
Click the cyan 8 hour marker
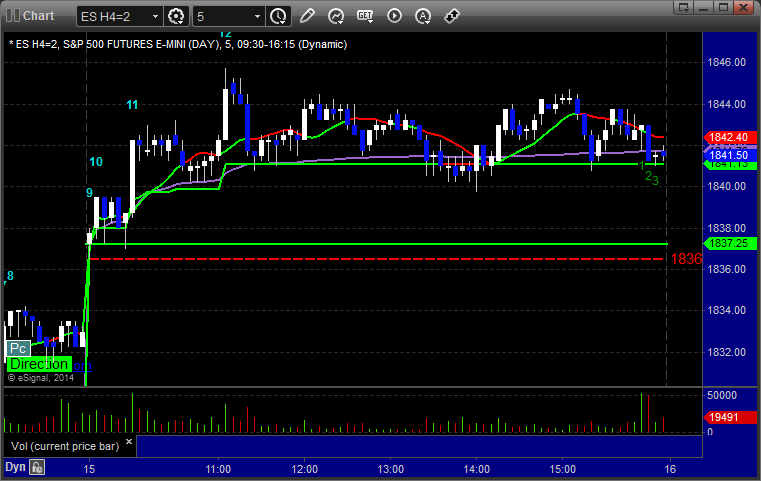(10, 276)
